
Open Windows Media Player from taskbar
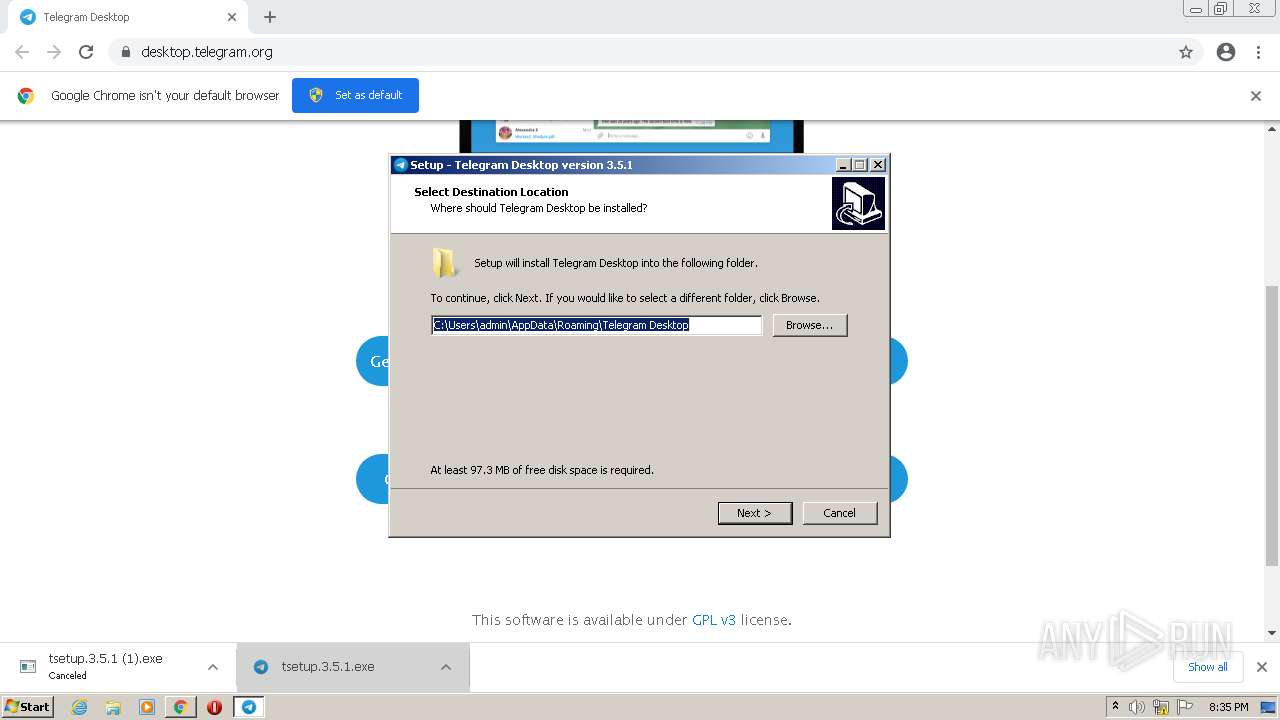(x=147, y=707)
